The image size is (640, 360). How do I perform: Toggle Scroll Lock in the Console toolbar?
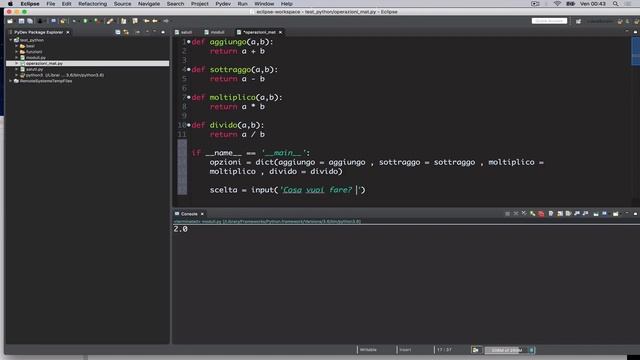click(560, 213)
